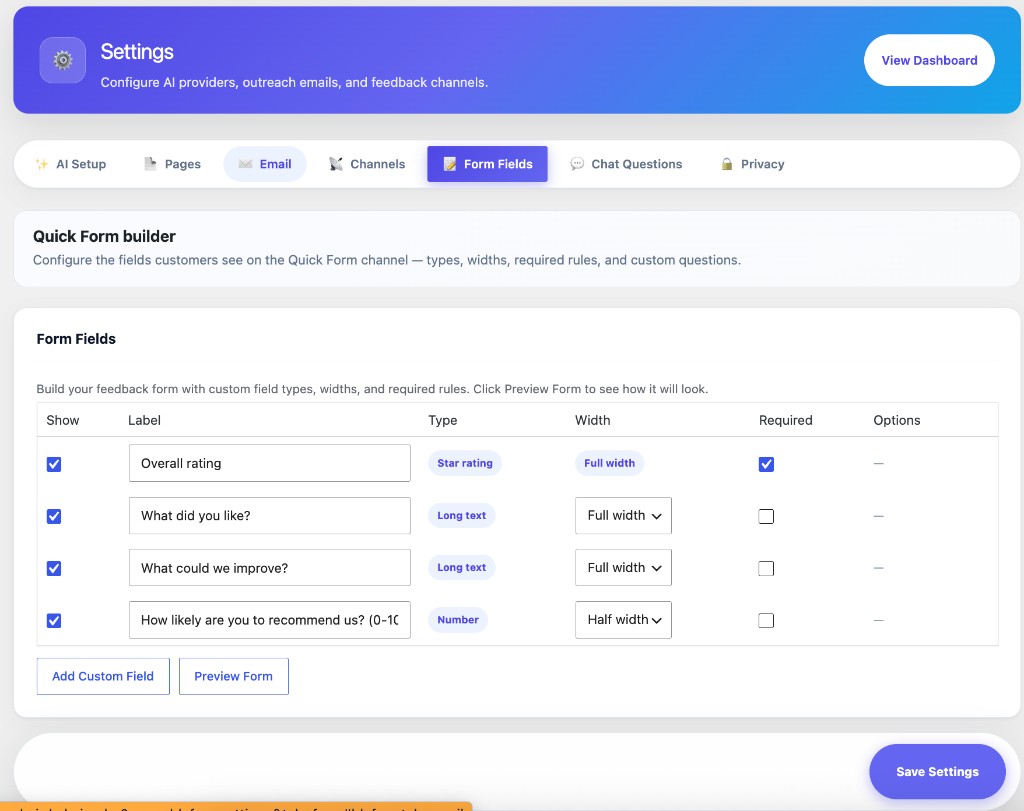Uncheck Show for Overall rating field
This screenshot has height=811, width=1024.
click(54, 464)
